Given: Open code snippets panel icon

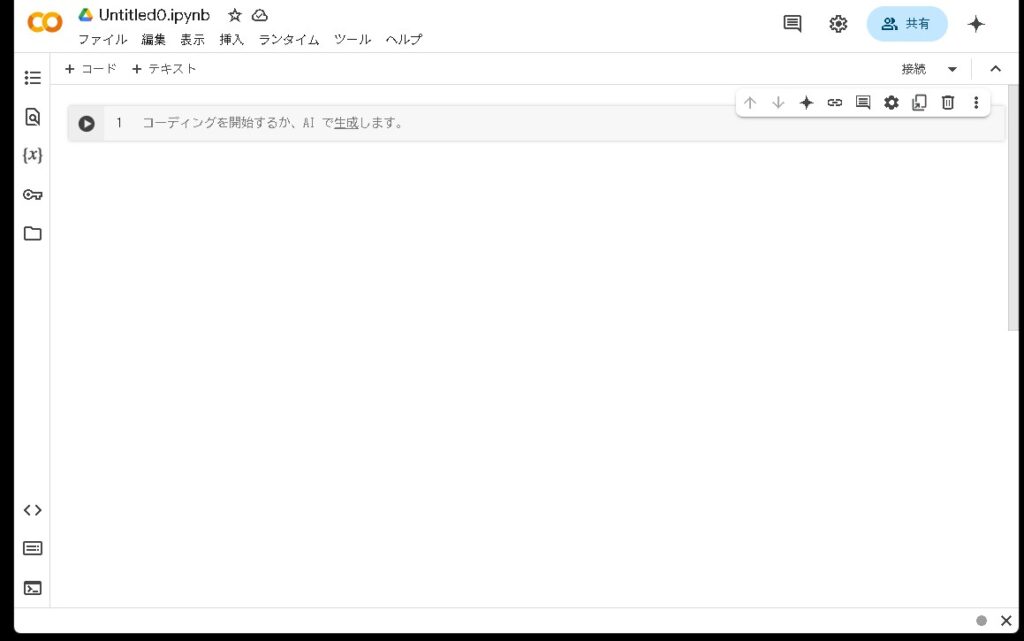Looking at the screenshot, I should [33, 510].
